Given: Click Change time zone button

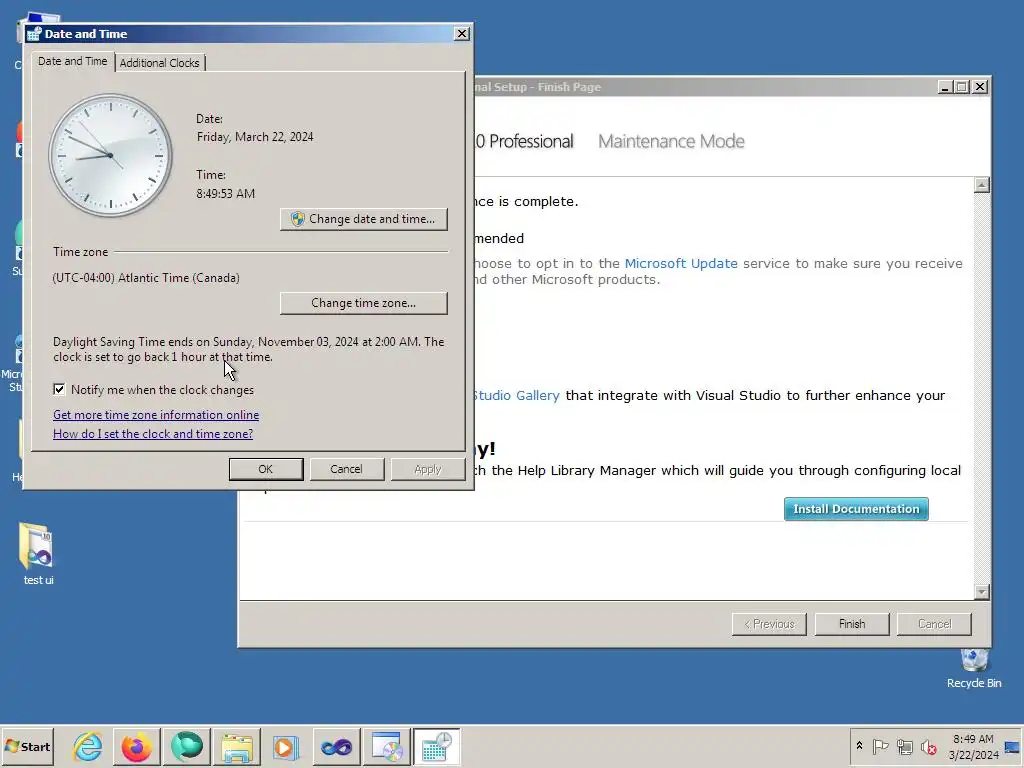Looking at the screenshot, I should coord(364,303).
